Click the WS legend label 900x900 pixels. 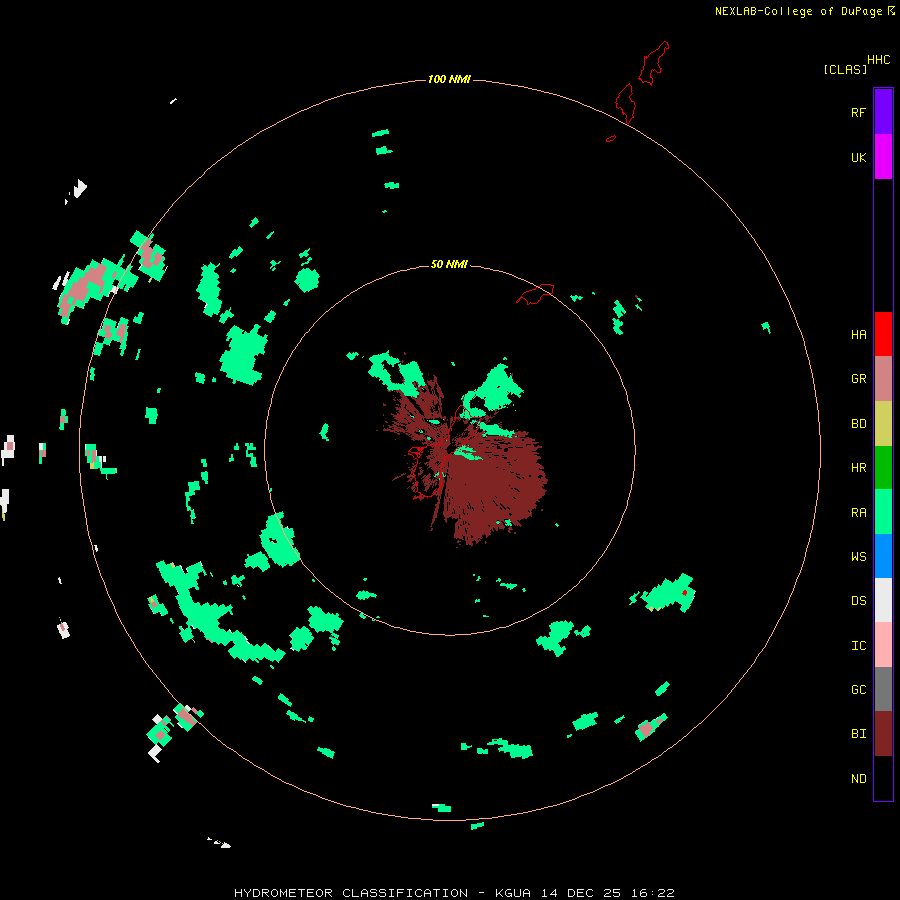858,557
